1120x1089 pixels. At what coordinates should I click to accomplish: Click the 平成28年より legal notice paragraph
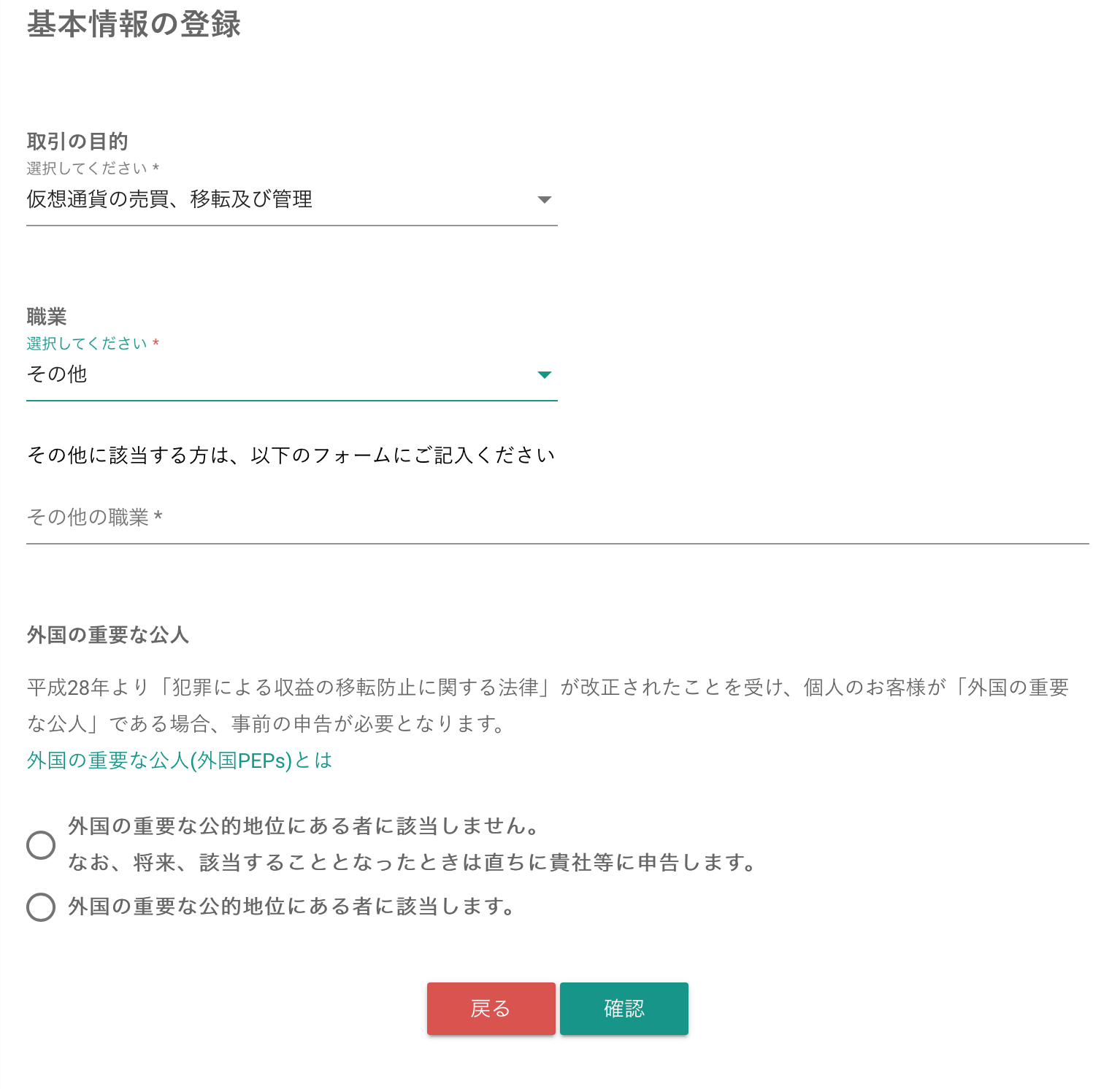tap(548, 705)
